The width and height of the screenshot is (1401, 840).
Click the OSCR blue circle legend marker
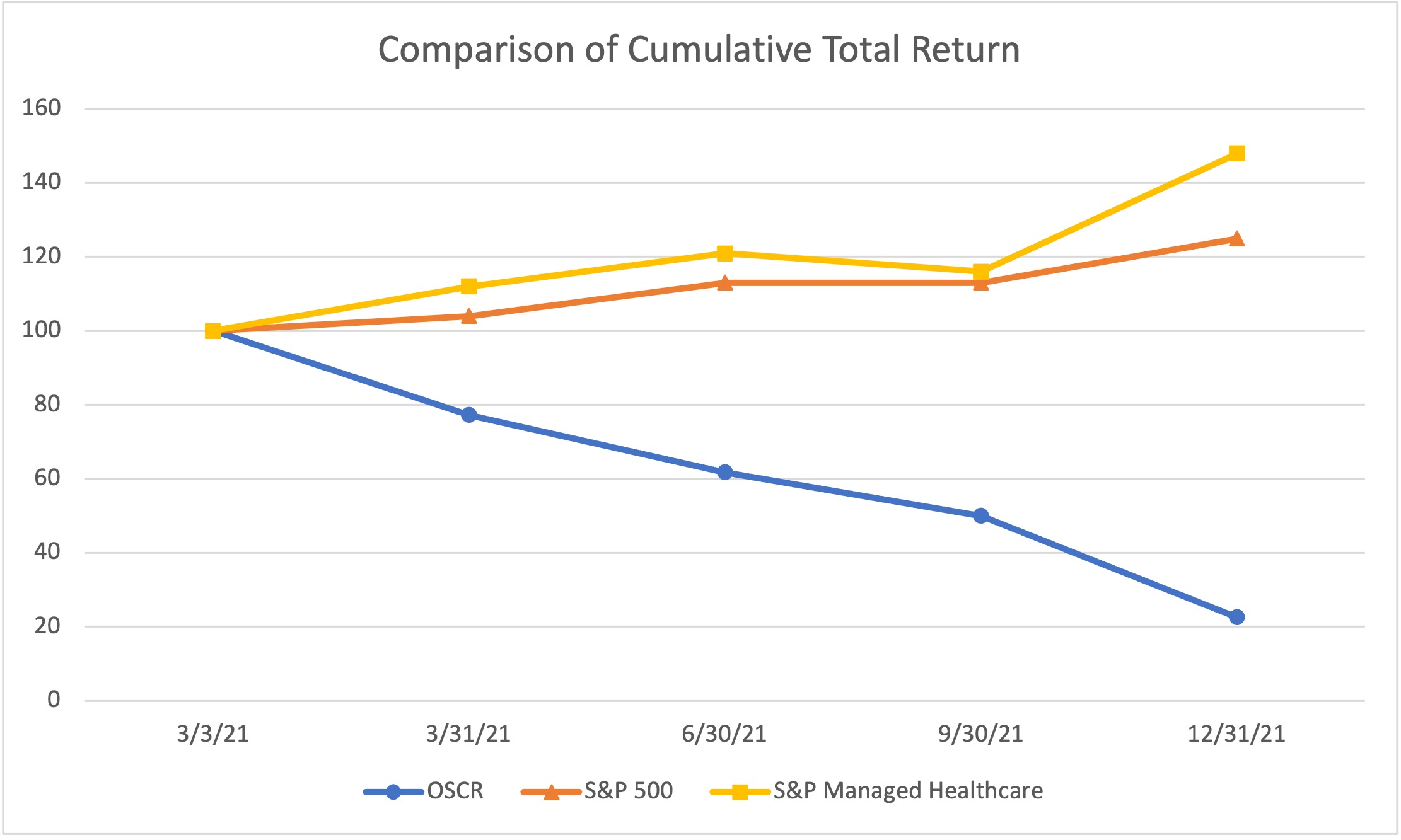coord(393,792)
